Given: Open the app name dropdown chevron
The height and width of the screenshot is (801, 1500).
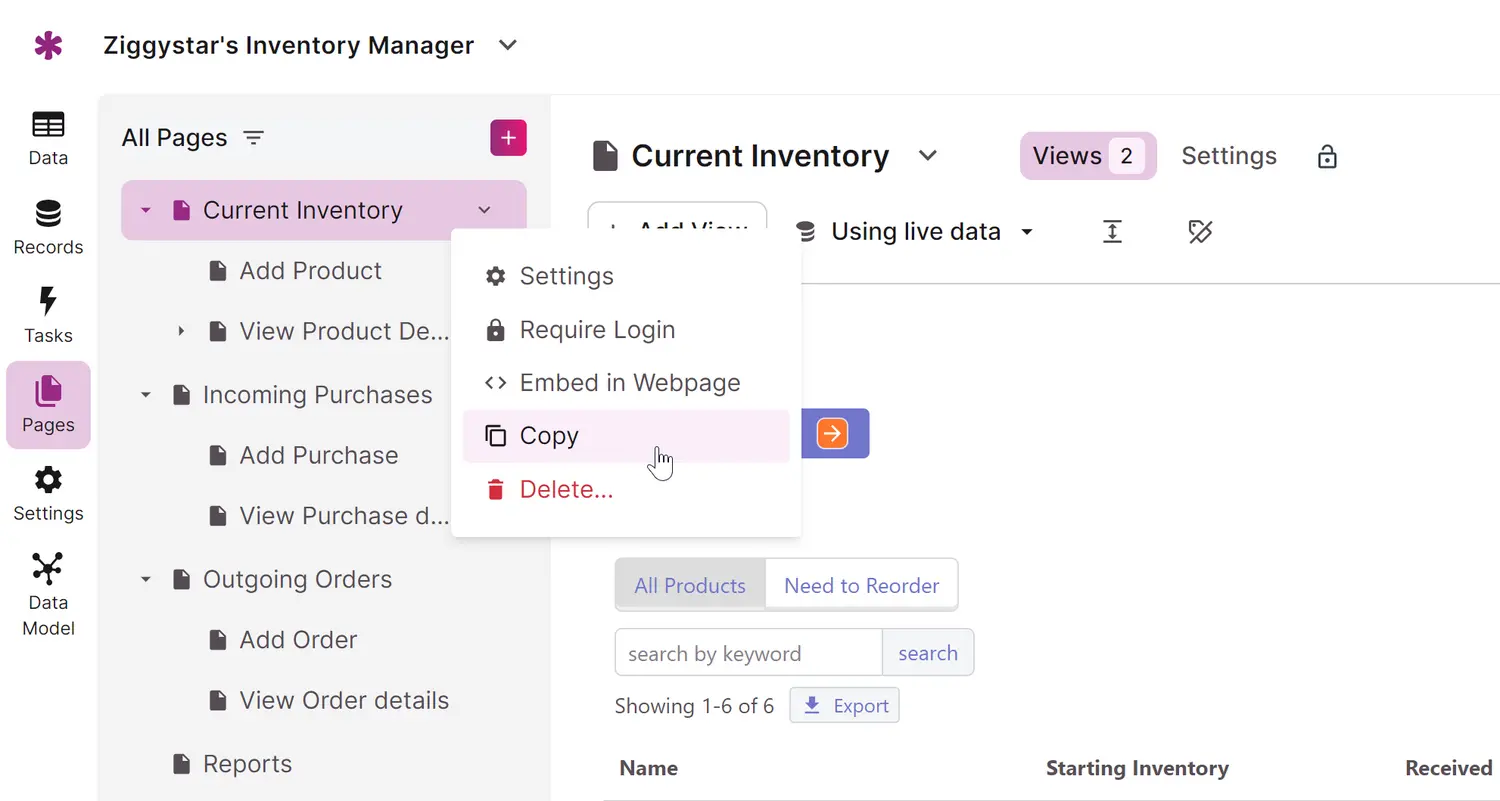Looking at the screenshot, I should click(x=508, y=45).
